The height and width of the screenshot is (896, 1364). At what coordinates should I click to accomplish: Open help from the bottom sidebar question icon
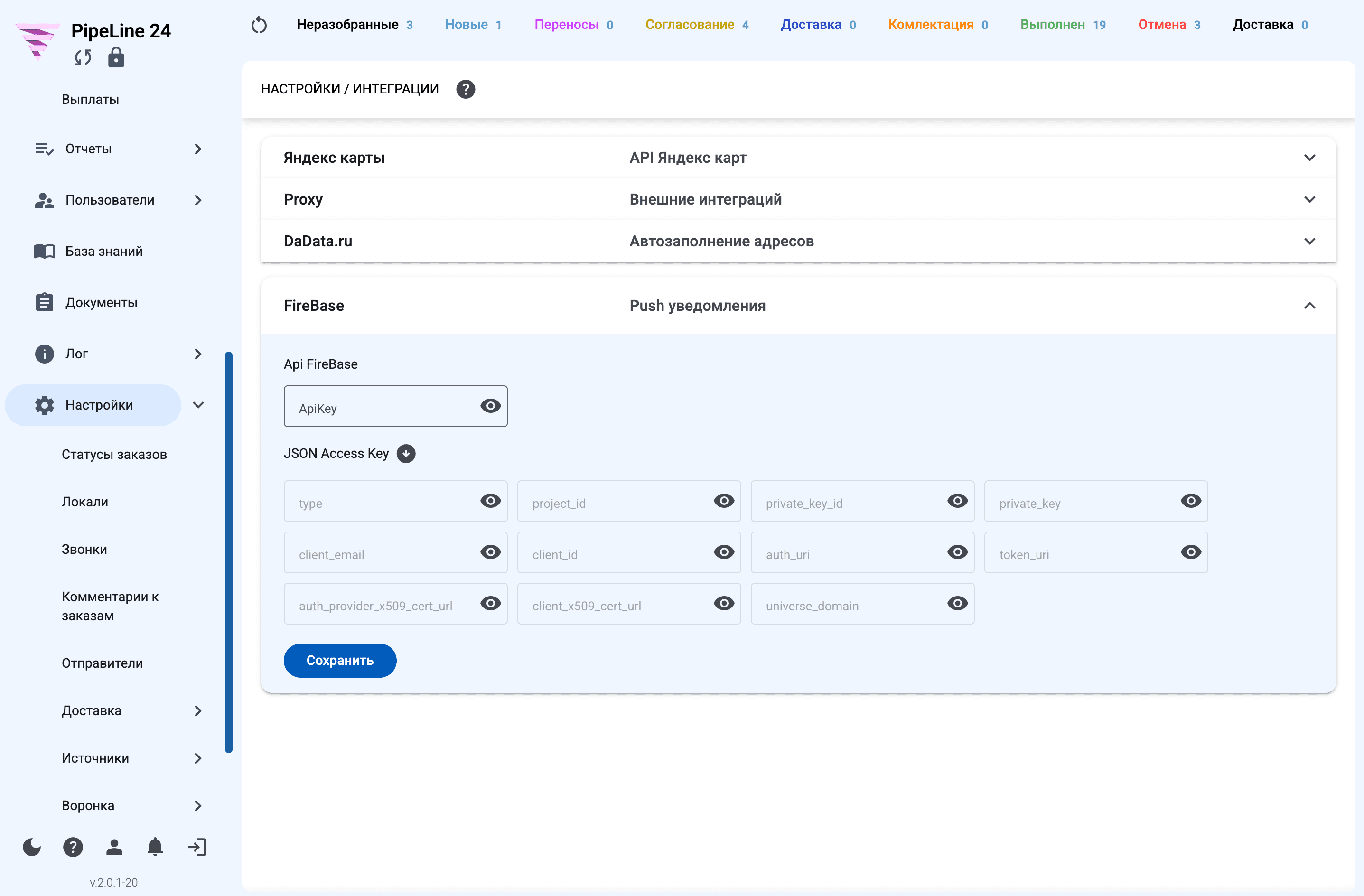coord(73,847)
